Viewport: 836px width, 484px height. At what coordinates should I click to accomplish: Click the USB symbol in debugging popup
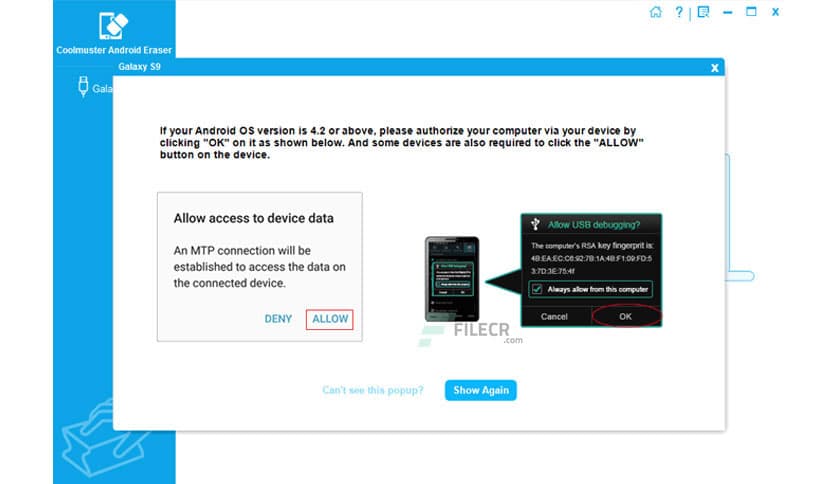(x=535, y=224)
